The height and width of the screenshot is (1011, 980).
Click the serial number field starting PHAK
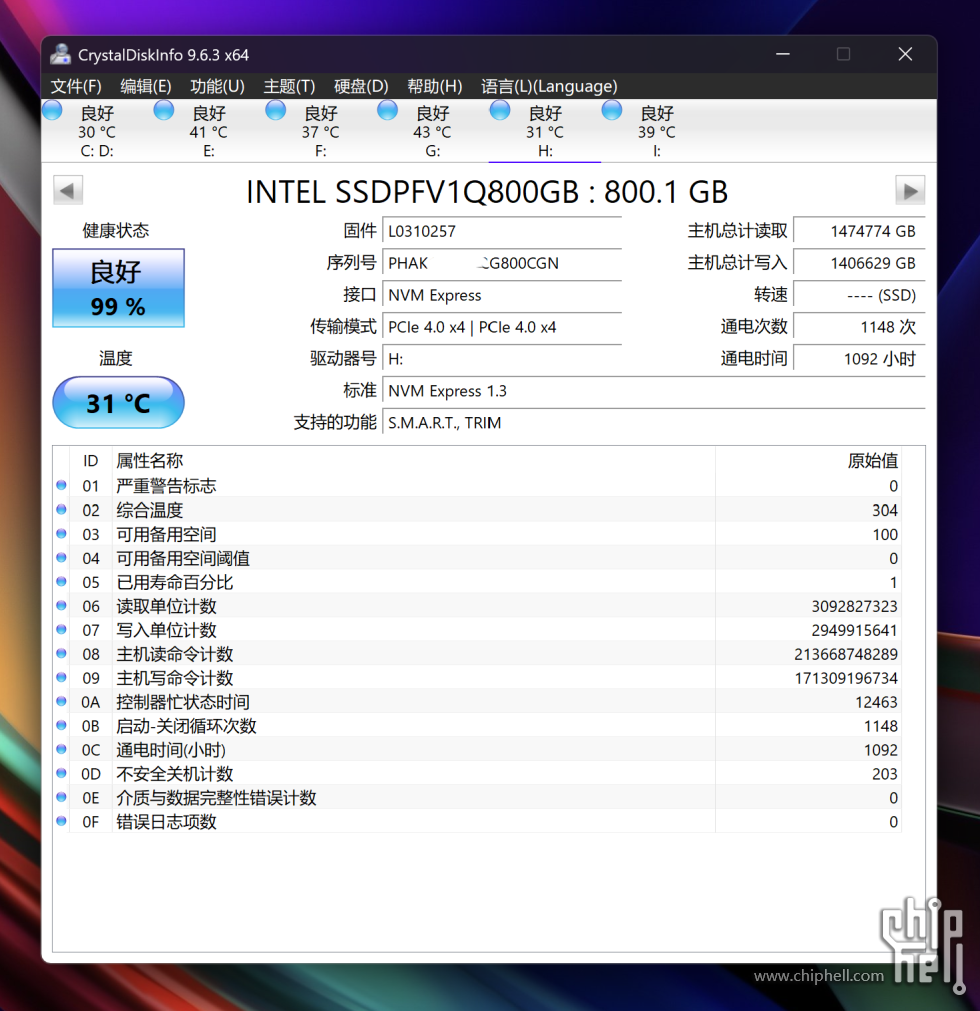pyautogui.click(x=502, y=263)
